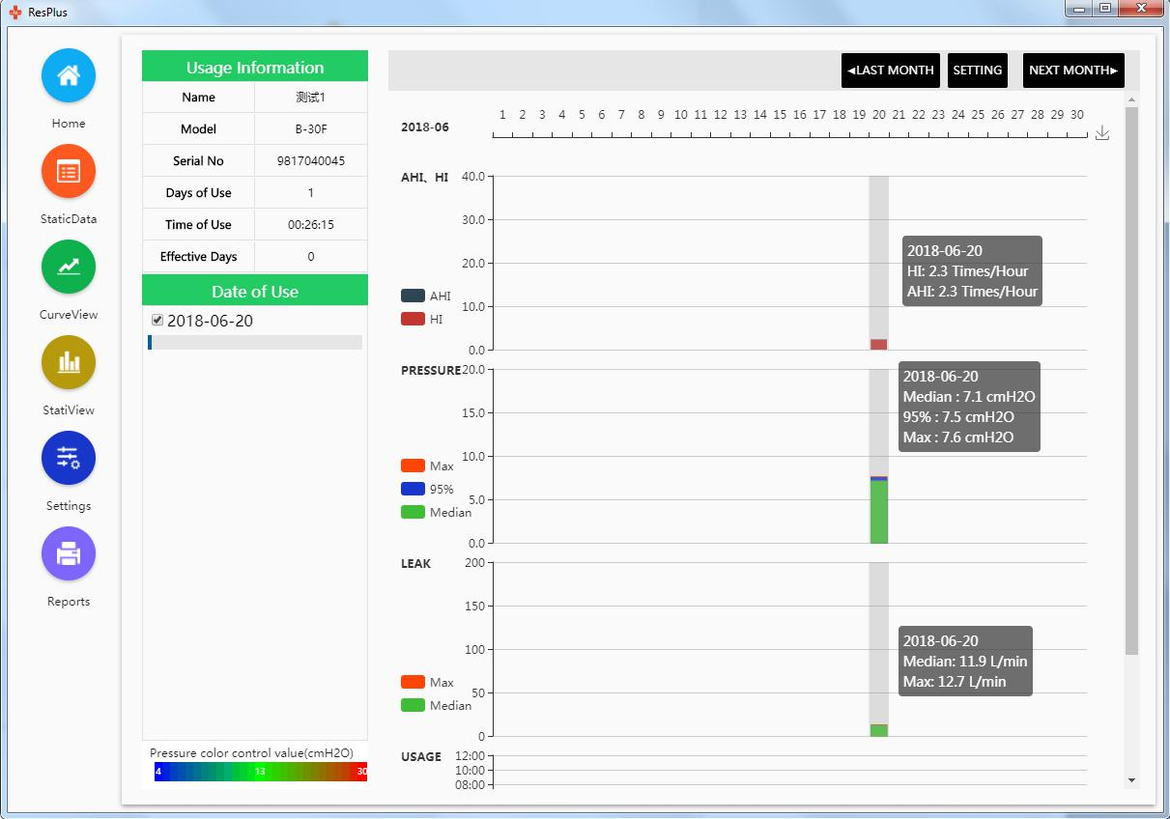Open the CurveView chart icon
Screen dimensions: 1170x819
68,267
